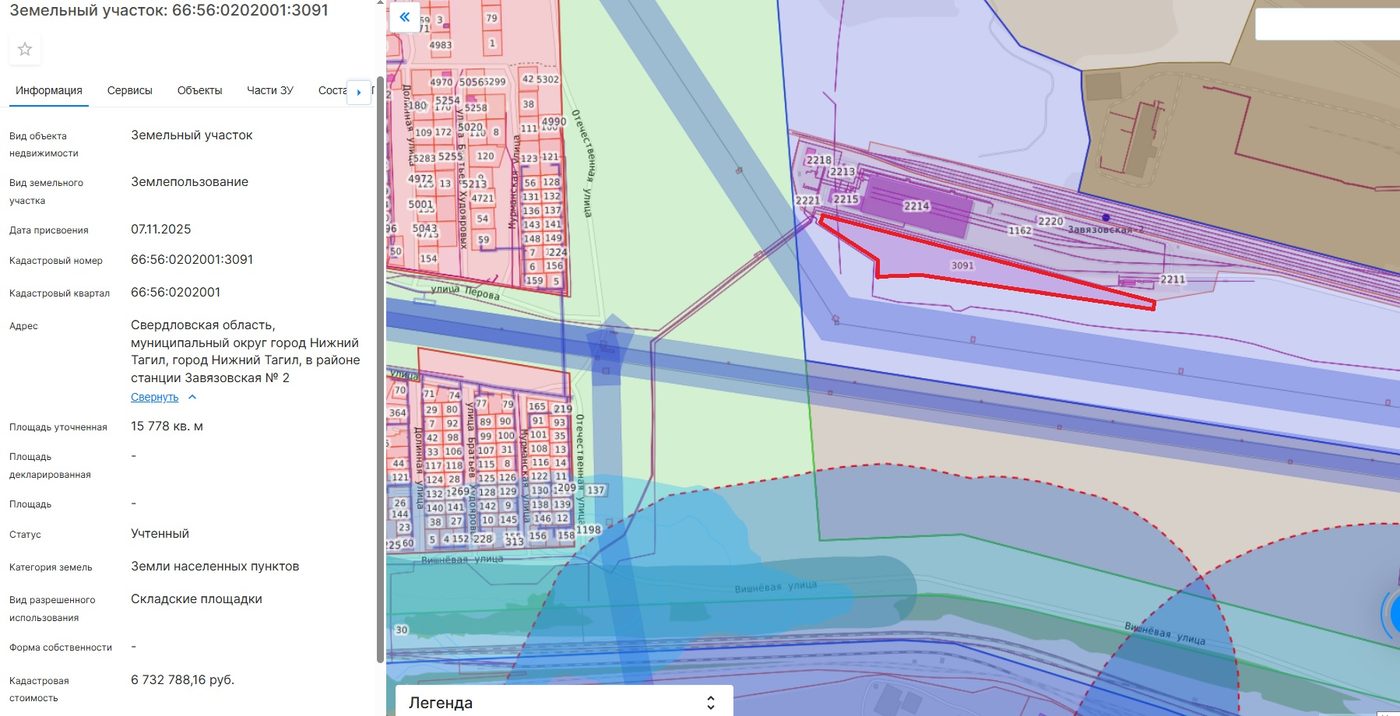Screen dimensions: 1400x716
Task: Show more tabs with right arrow
Action: click(359, 92)
